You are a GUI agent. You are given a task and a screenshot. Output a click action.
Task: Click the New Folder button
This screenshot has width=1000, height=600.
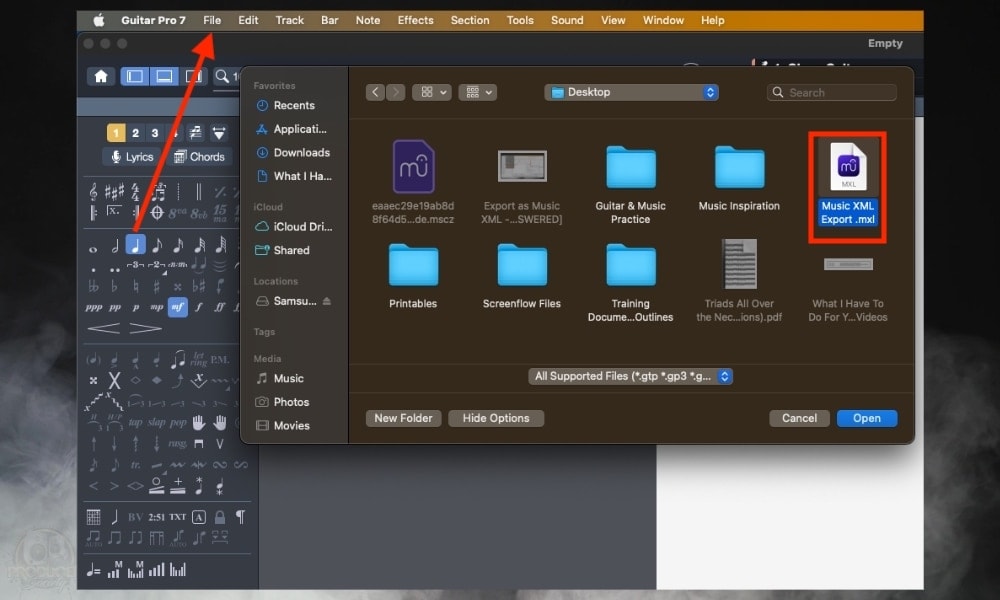[x=403, y=418]
